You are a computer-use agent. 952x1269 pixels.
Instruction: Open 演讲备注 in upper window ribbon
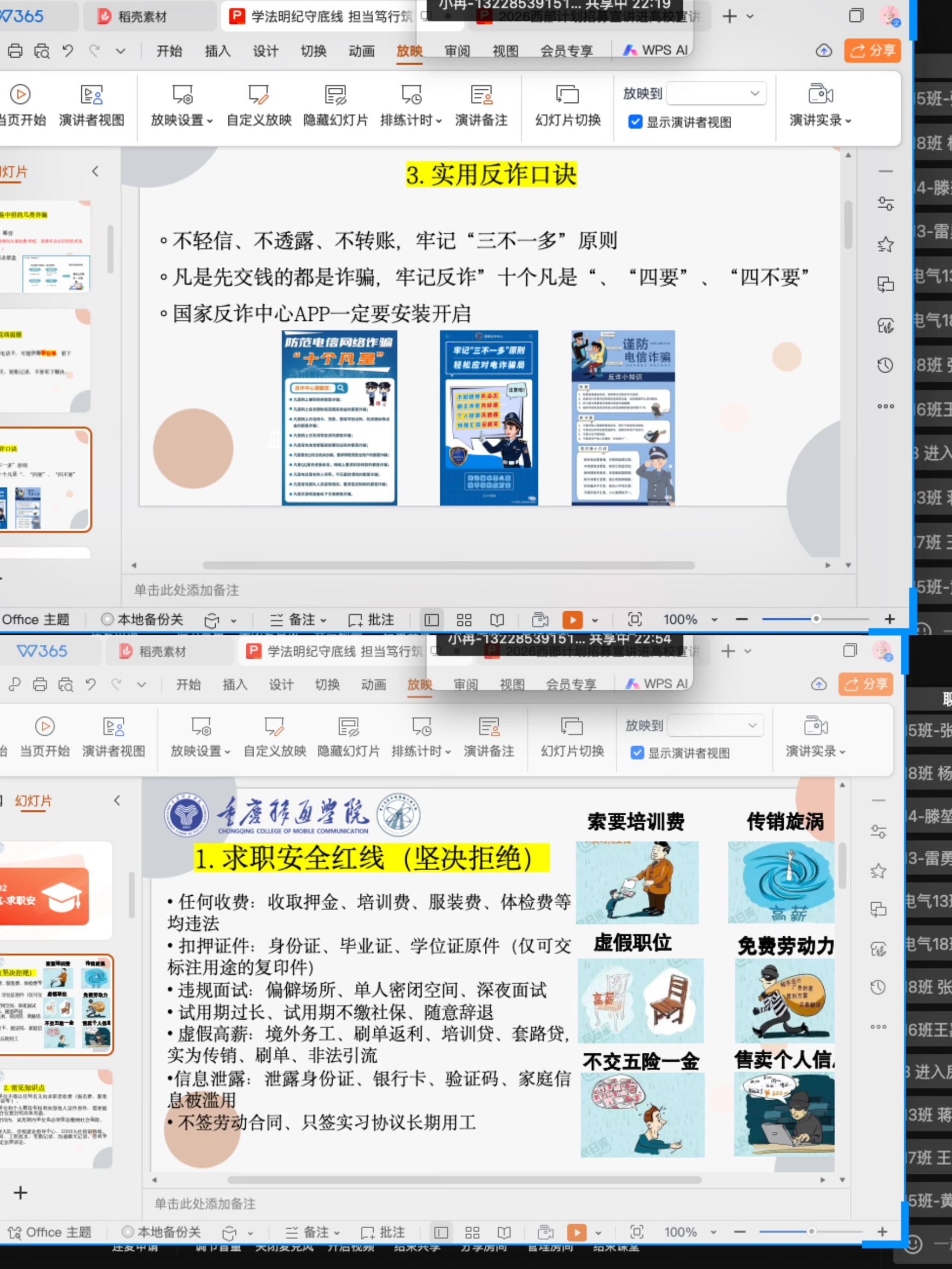482,106
